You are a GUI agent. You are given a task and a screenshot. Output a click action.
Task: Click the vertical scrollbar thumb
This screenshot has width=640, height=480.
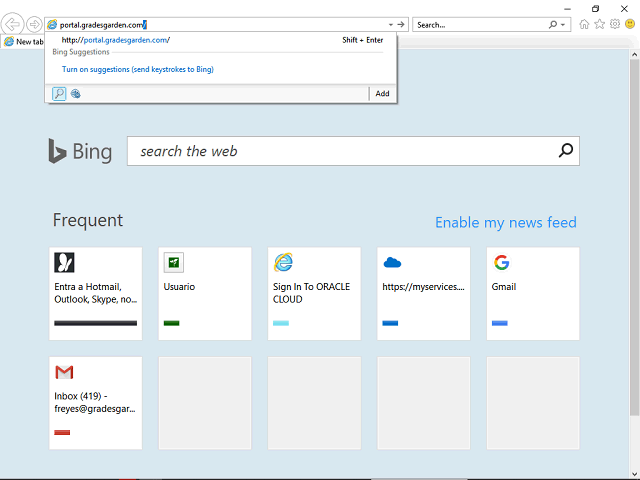click(634, 238)
